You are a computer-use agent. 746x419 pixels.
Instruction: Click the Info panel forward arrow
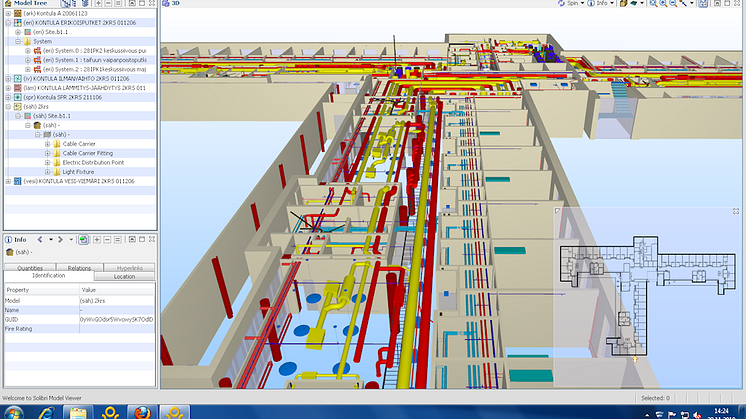pos(60,239)
